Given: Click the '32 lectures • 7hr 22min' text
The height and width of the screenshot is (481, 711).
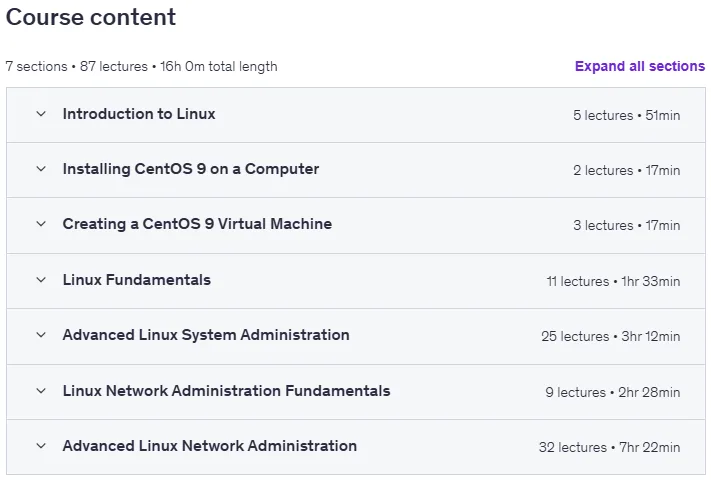Looking at the screenshot, I should click(609, 447).
